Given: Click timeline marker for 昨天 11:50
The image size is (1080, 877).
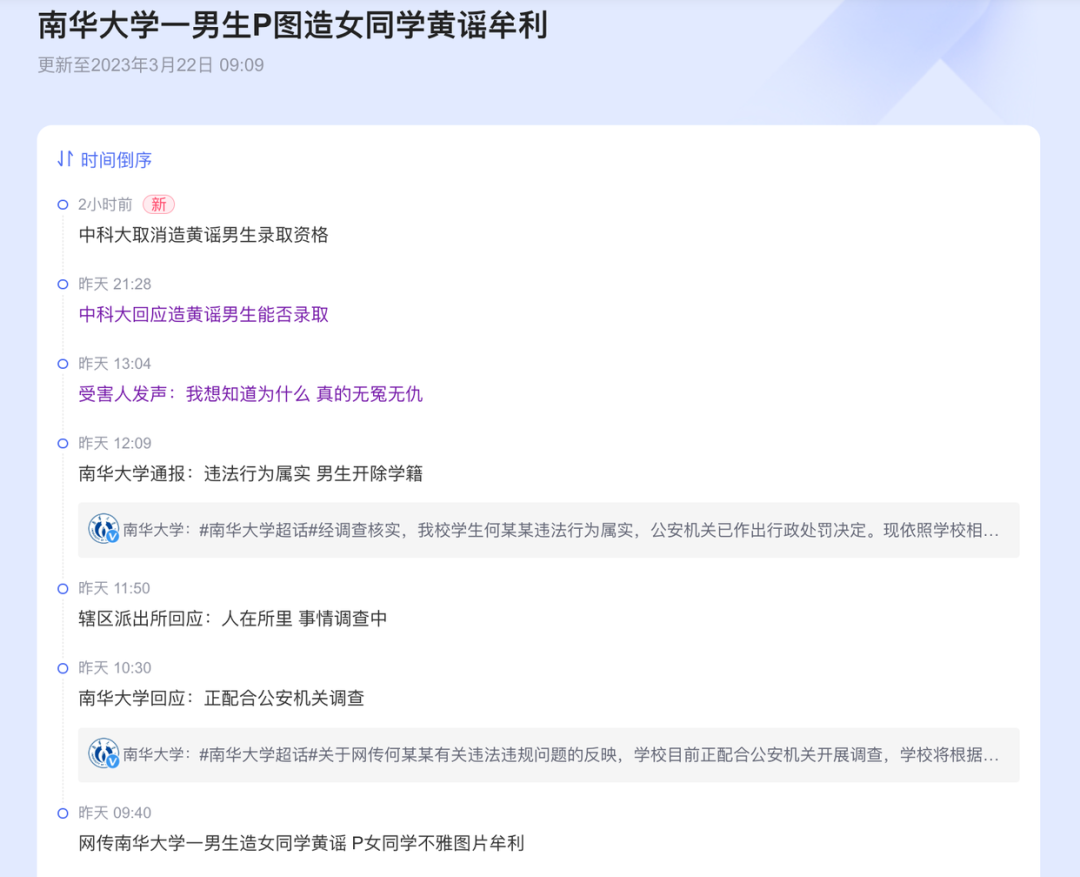Looking at the screenshot, I should click(63, 588).
